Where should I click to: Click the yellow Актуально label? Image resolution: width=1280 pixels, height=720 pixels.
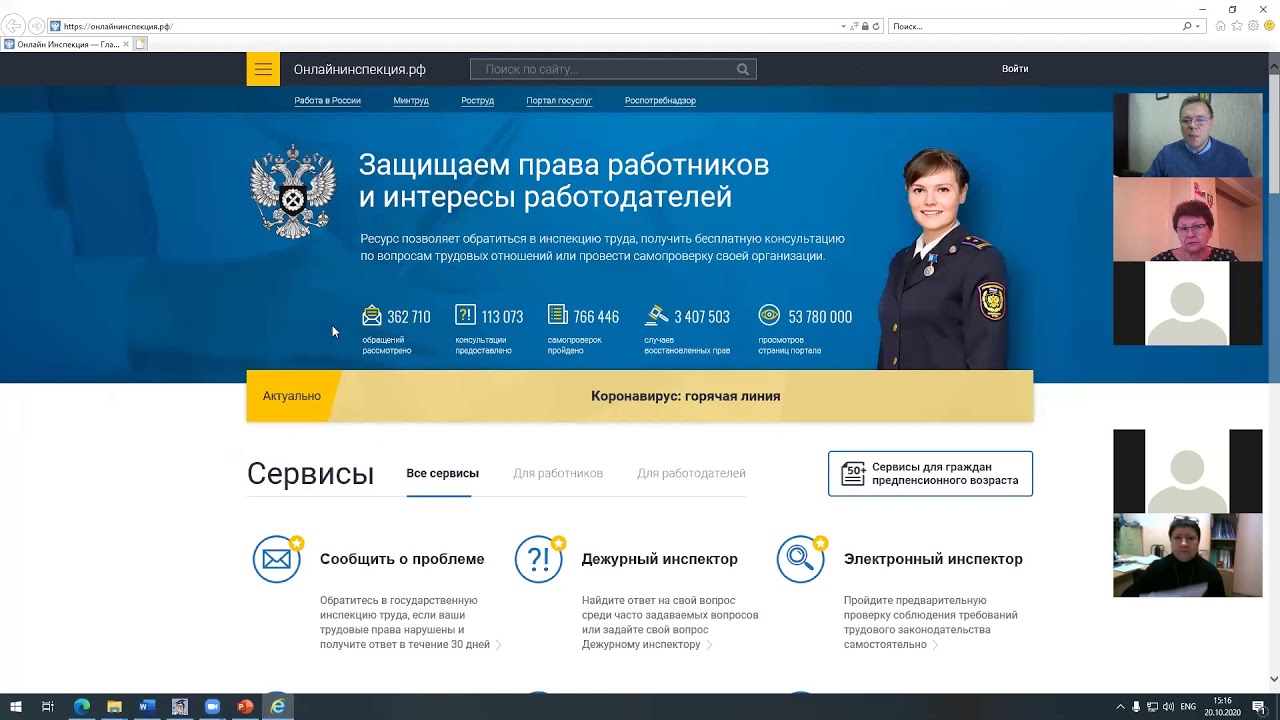click(x=291, y=396)
